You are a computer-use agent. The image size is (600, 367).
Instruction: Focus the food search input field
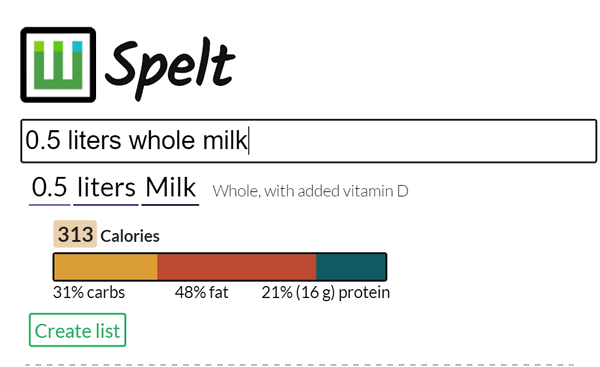(x=308, y=141)
